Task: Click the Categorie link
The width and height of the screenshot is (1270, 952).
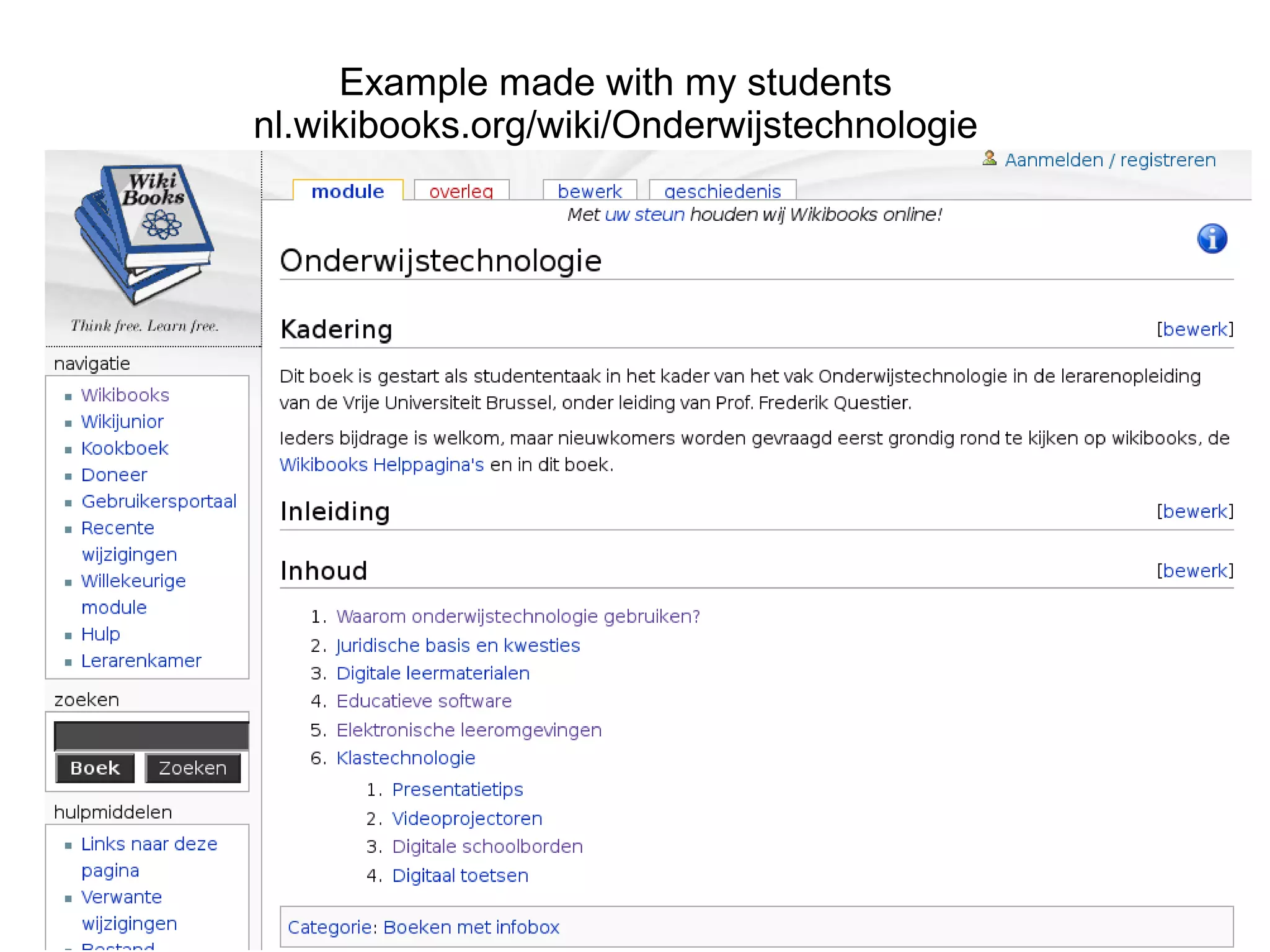Action: pos(329,927)
